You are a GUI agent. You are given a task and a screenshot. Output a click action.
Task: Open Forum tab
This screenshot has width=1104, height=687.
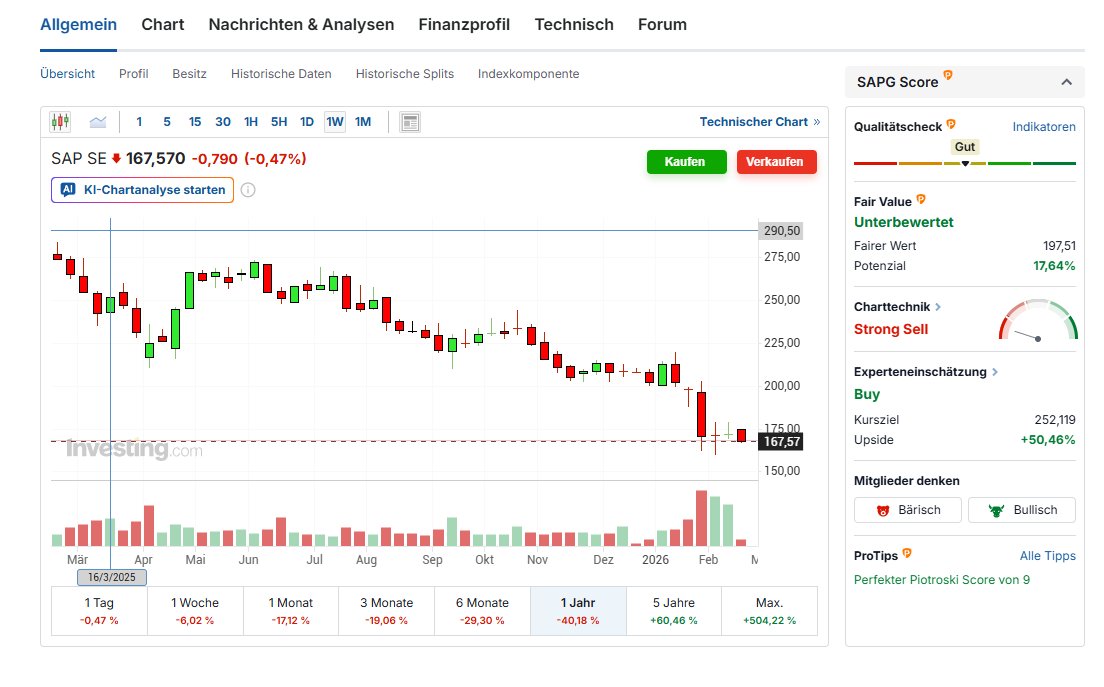[662, 25]
